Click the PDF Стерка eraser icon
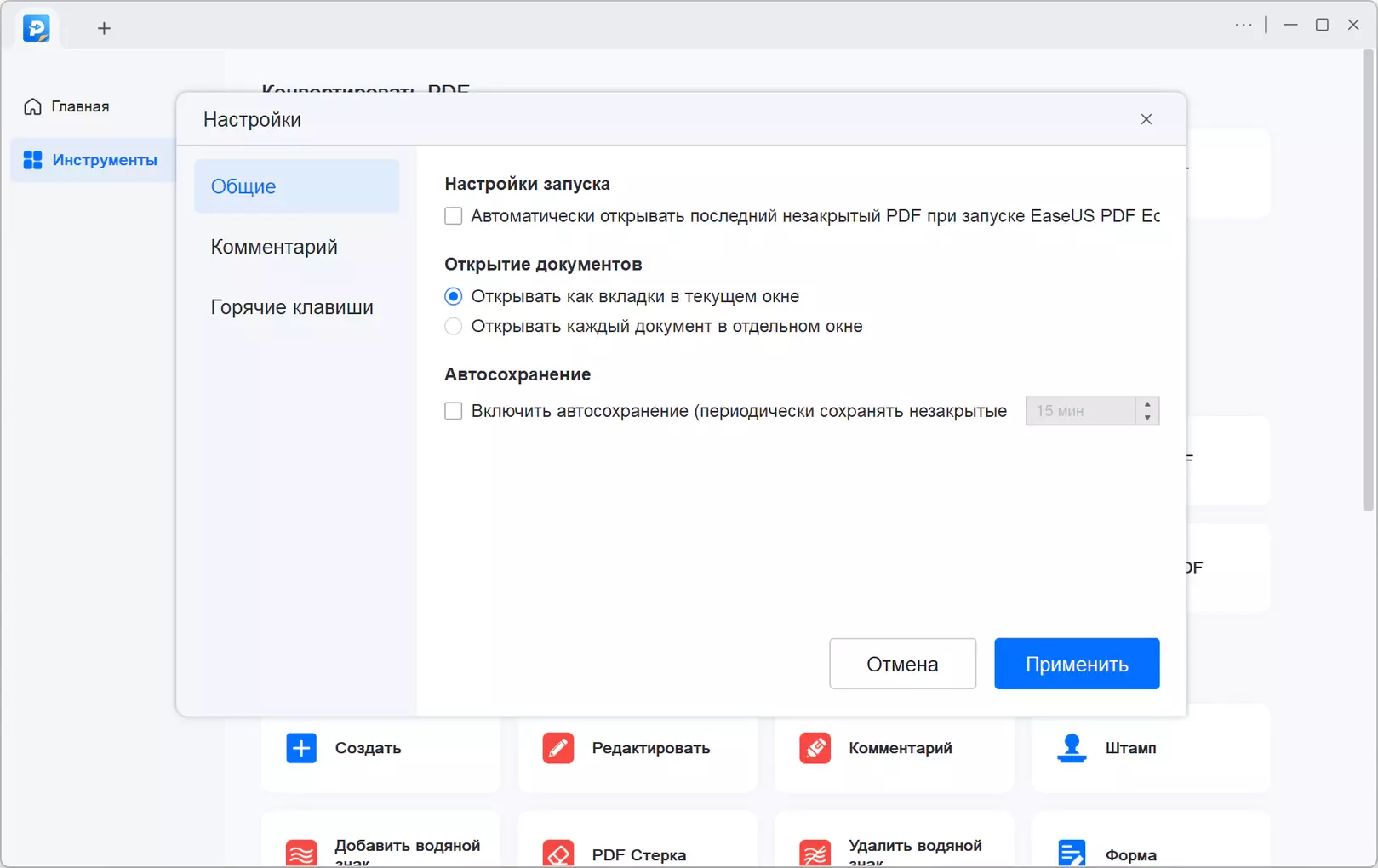The height and width of the screenshot is (868, 1378). pyautogui.click(x=558, y=854)
